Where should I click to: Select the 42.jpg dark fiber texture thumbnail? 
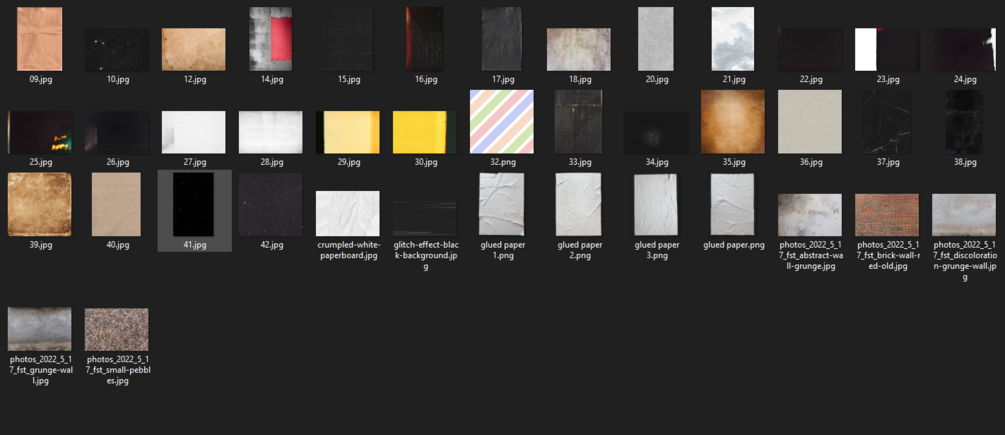(x=270, y=204)
